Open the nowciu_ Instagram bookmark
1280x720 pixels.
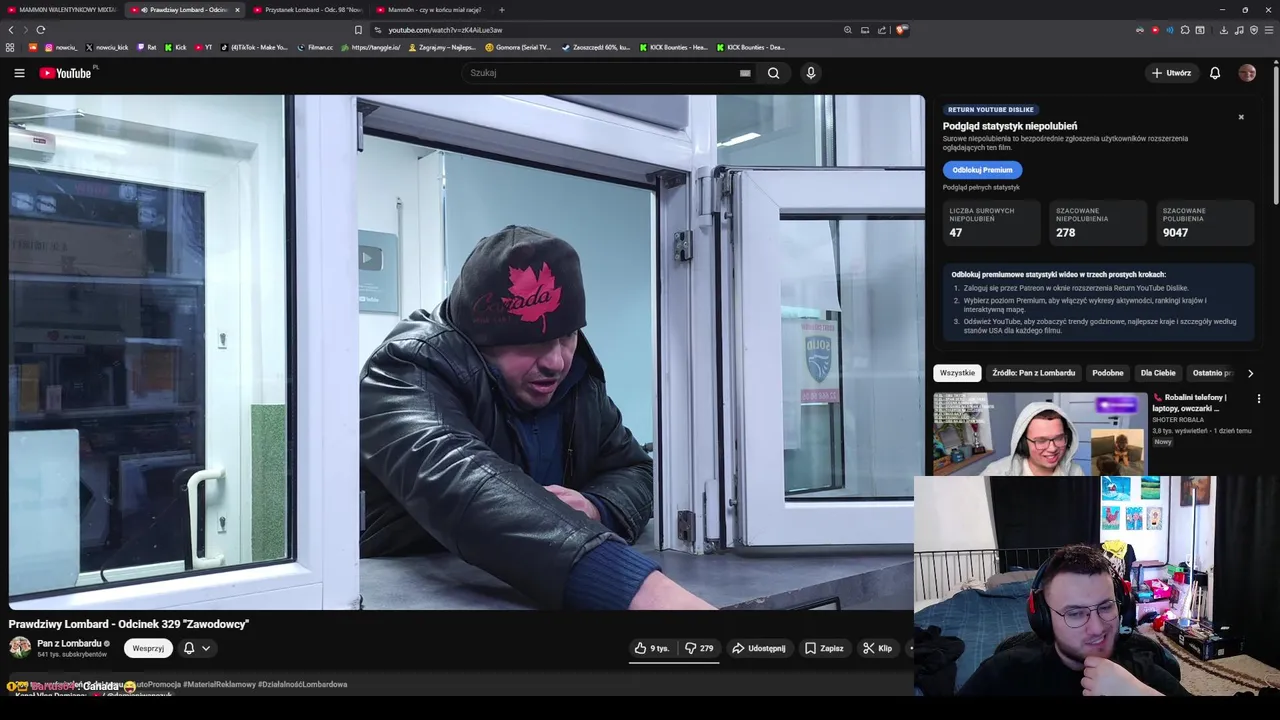click(61, 47)
